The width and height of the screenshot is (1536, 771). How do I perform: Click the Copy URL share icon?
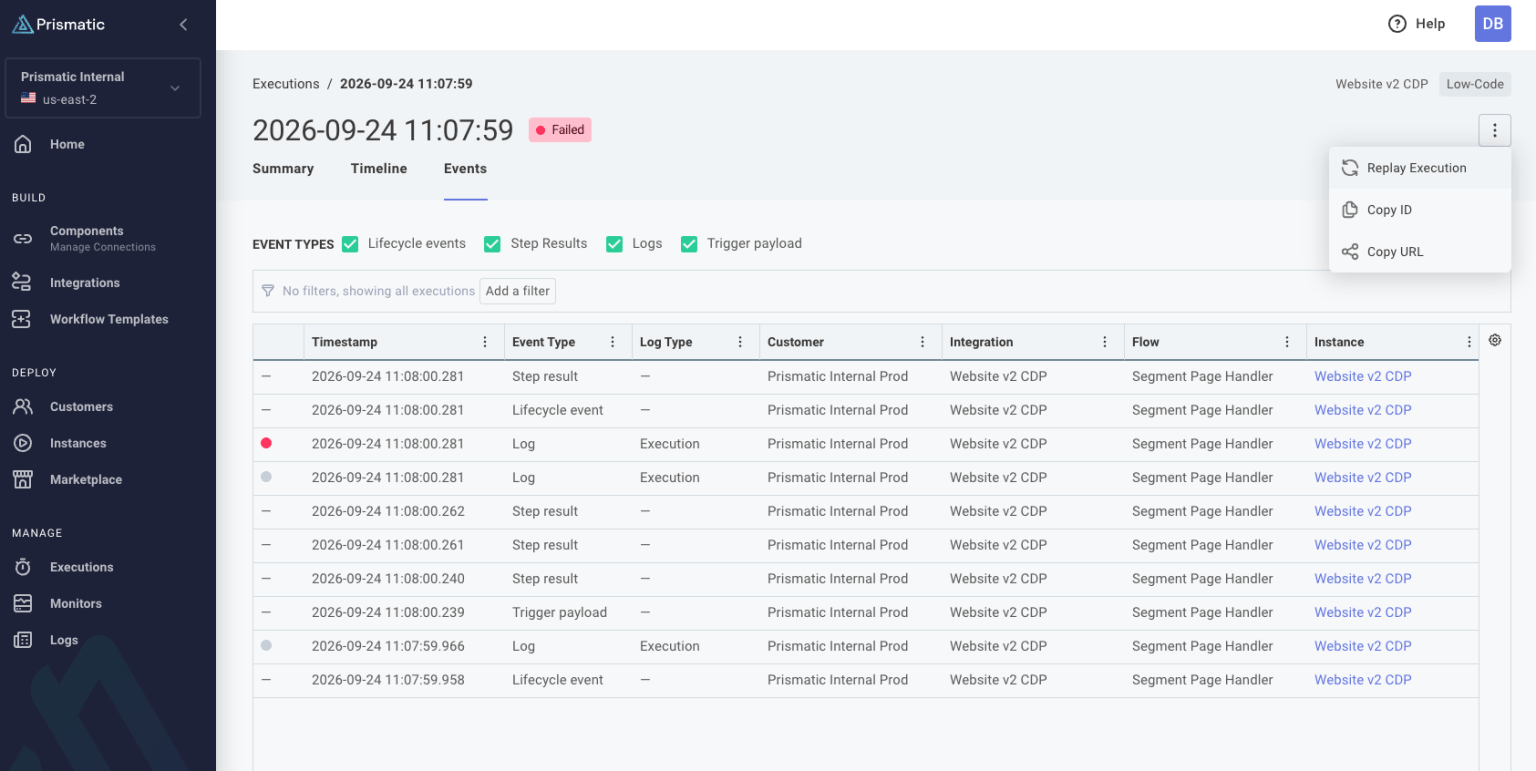point(1350,252)
